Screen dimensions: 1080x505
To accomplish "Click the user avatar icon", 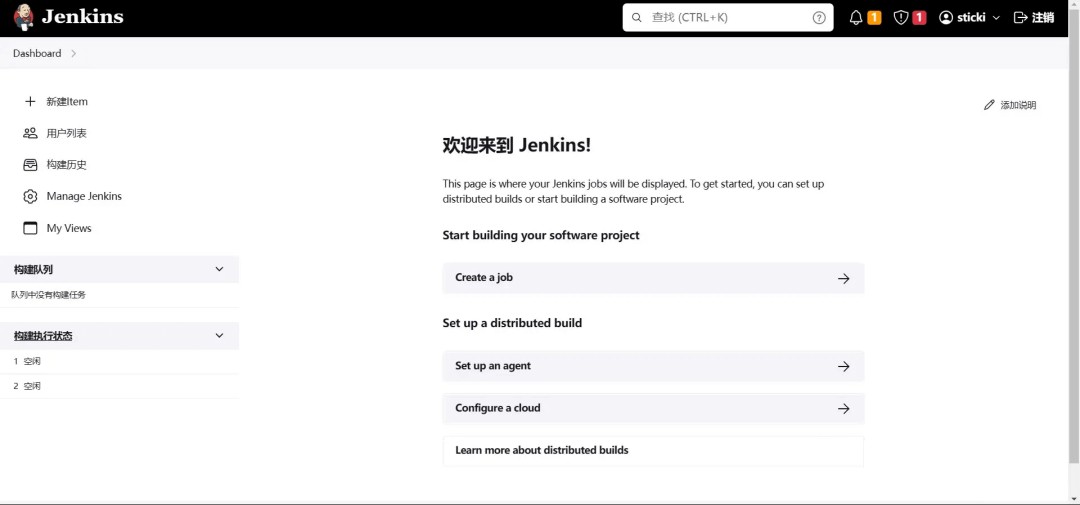I will coord(946,18).
